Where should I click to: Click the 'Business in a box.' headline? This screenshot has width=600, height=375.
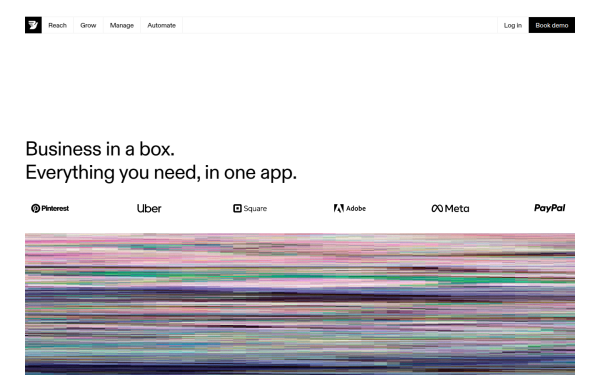click(x=100, y=149)
